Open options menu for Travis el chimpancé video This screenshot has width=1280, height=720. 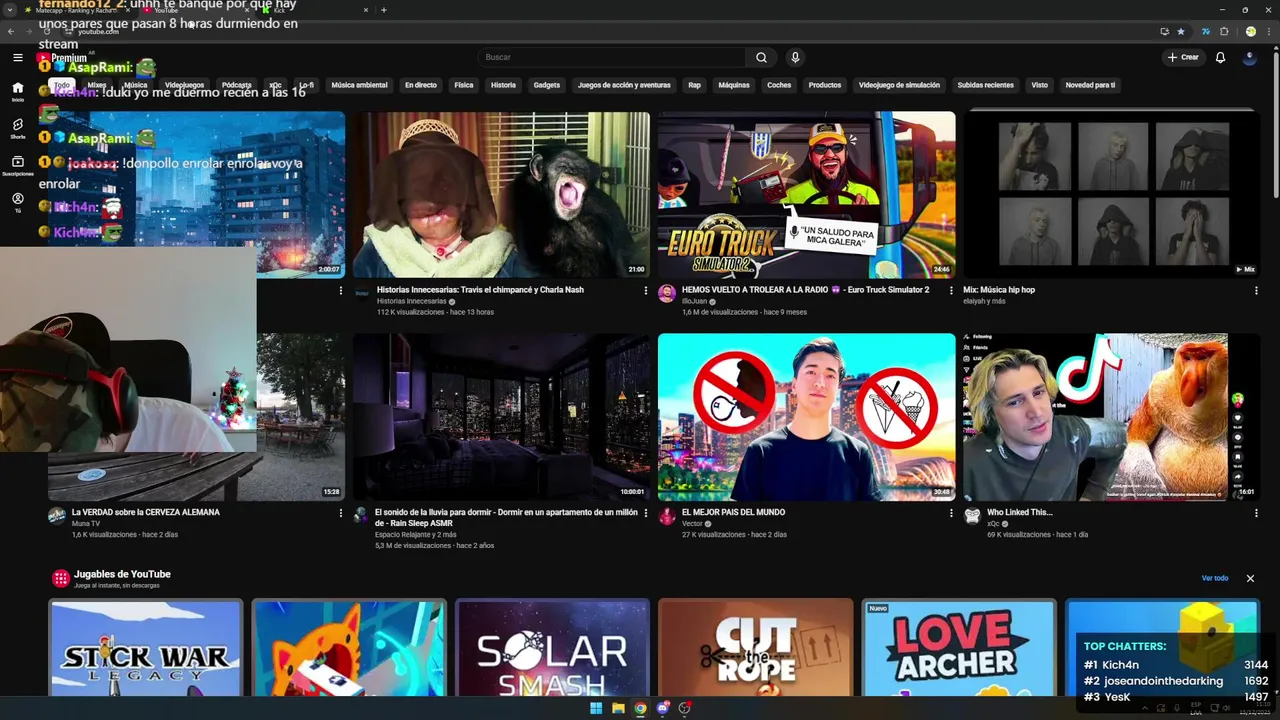click(646, 290)
